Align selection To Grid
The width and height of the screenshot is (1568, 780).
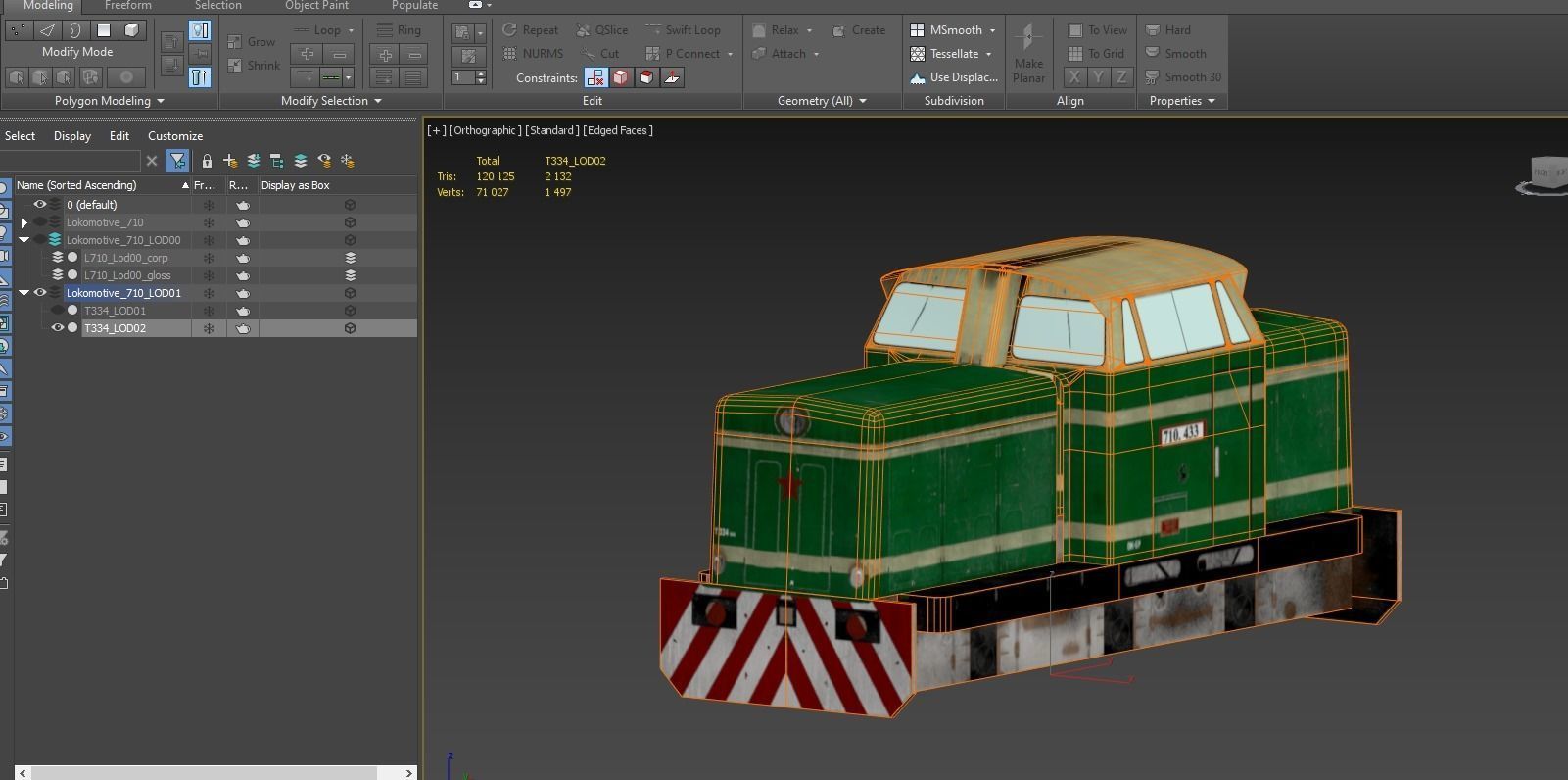click(x=1096, y=54)
